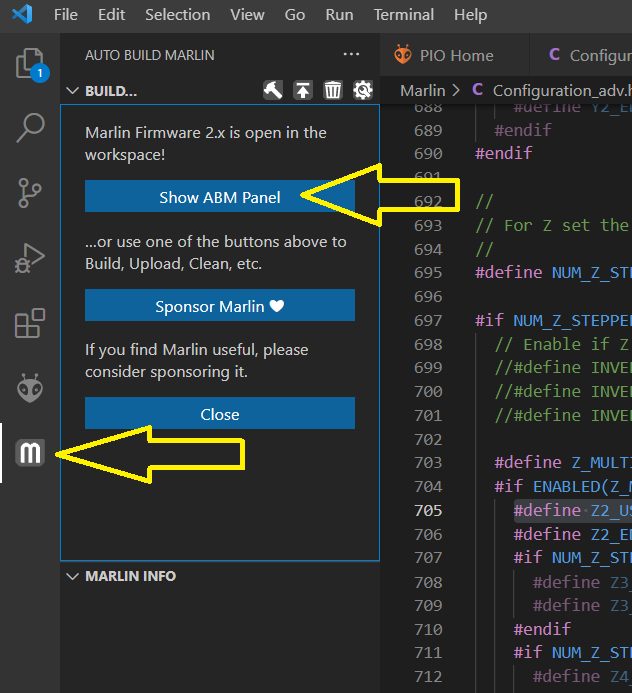This screenshot has width=632, height=693.
Task: Open the File menu
Action: pyautogui.click(x=66, y=15)
